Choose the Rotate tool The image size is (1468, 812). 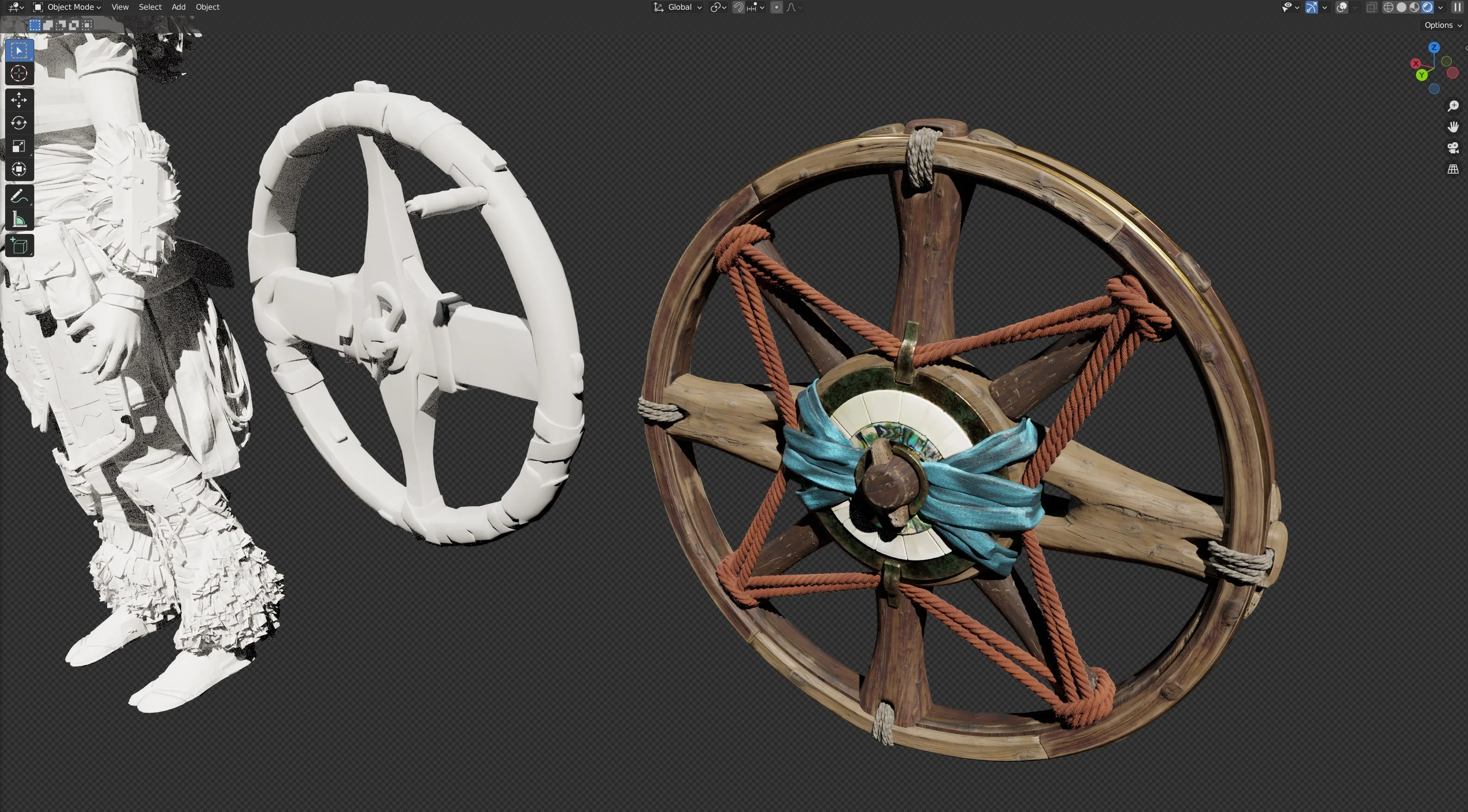[19, 123]
